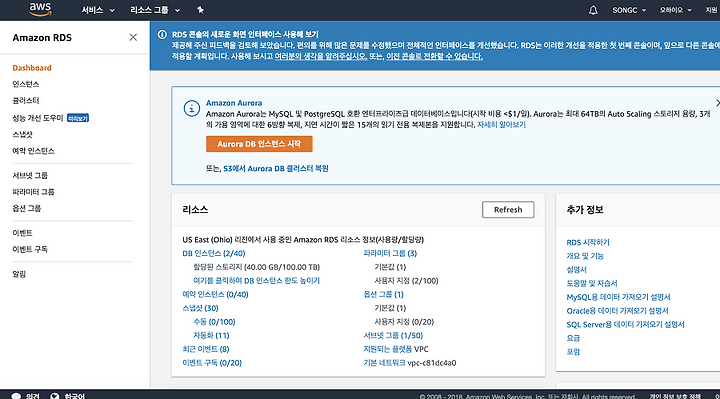Open 파라미터 그룹 in the sidebar
This screenshot has width=720, height=399.
coord(34,192)
